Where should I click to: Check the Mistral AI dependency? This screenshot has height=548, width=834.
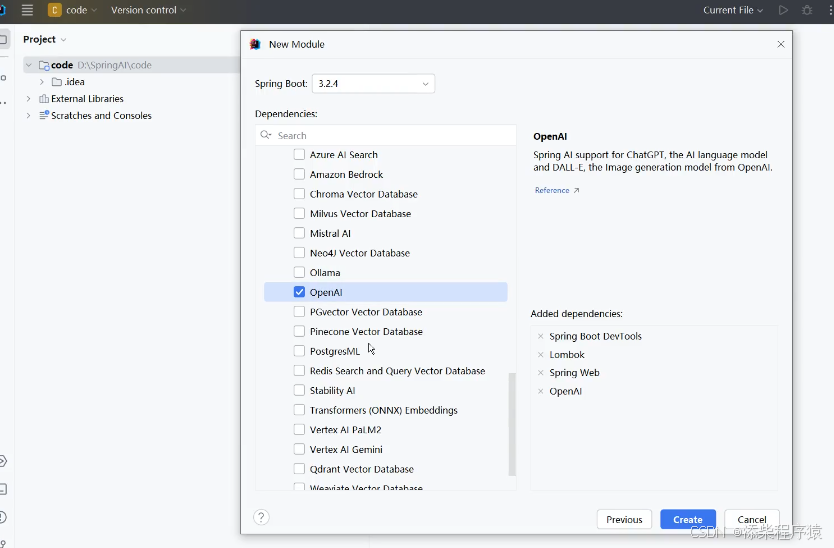299,233
